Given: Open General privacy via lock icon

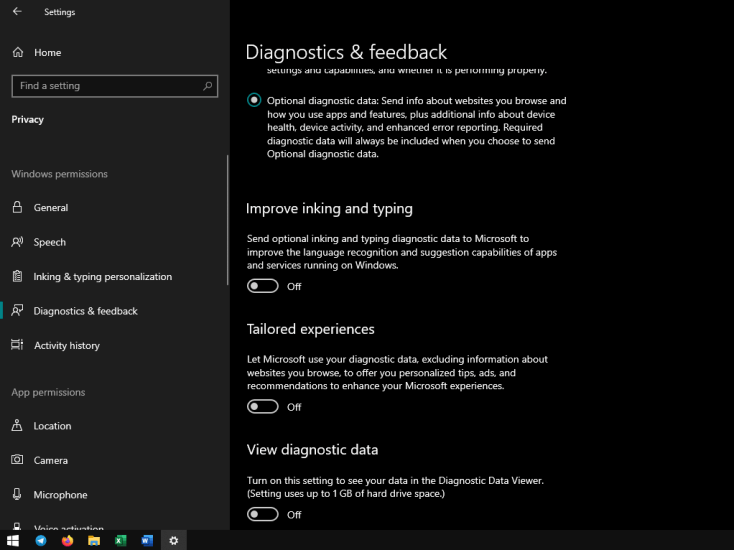Looking at the screenshot, I should [x=17, y=207].
